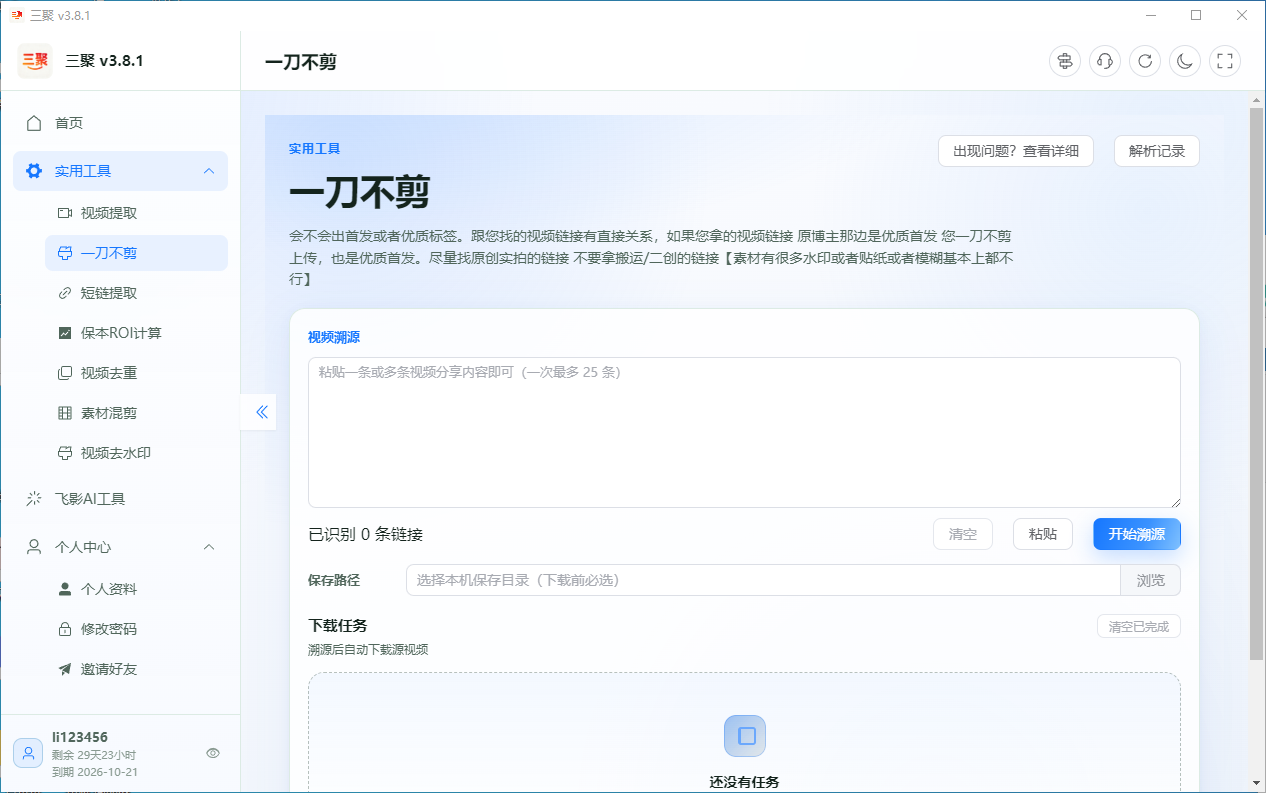Image resolution: width=1266 pixels, height=793 pixels.
Task: Open 解析记录 button
Action: click(x=1157, y=151)
